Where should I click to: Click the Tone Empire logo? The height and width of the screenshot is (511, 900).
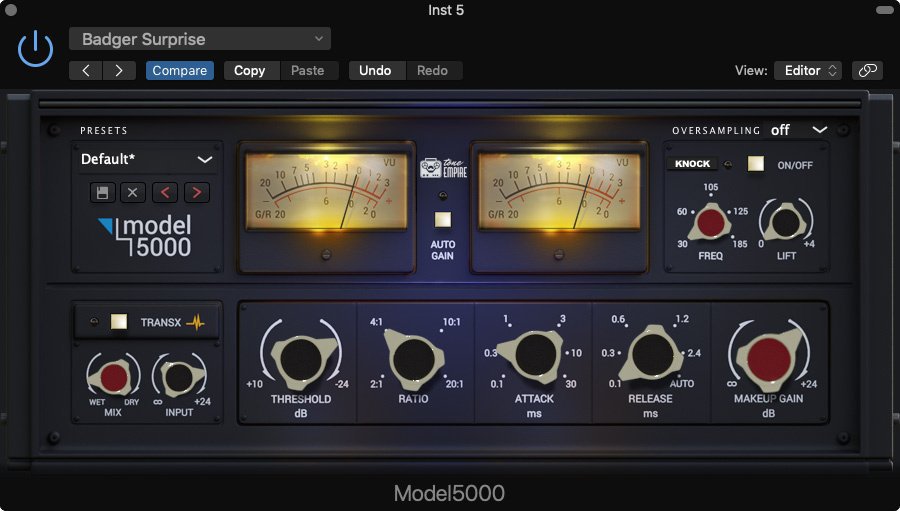pyautogui.click(x=443, y=168)
